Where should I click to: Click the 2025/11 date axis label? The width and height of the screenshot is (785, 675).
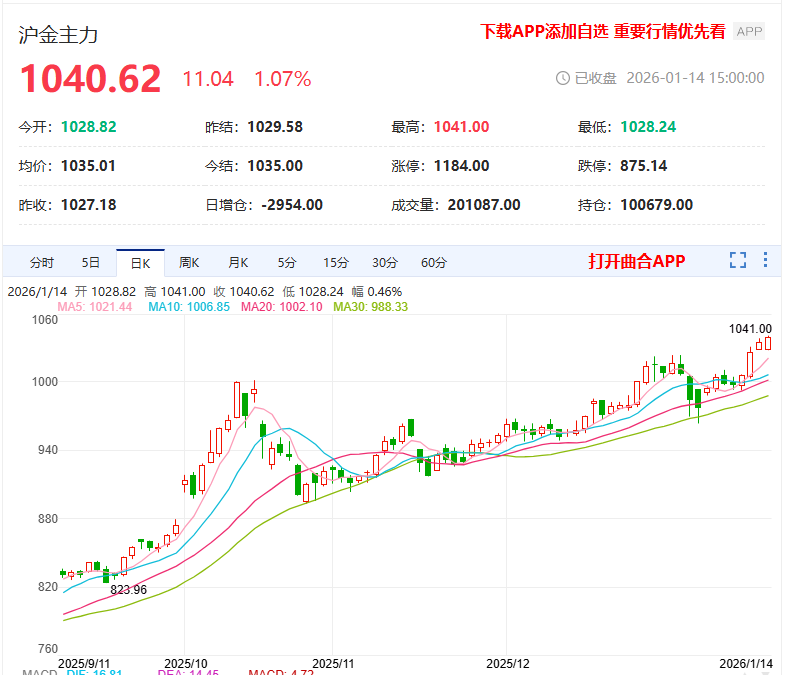(x=333, y=663)
